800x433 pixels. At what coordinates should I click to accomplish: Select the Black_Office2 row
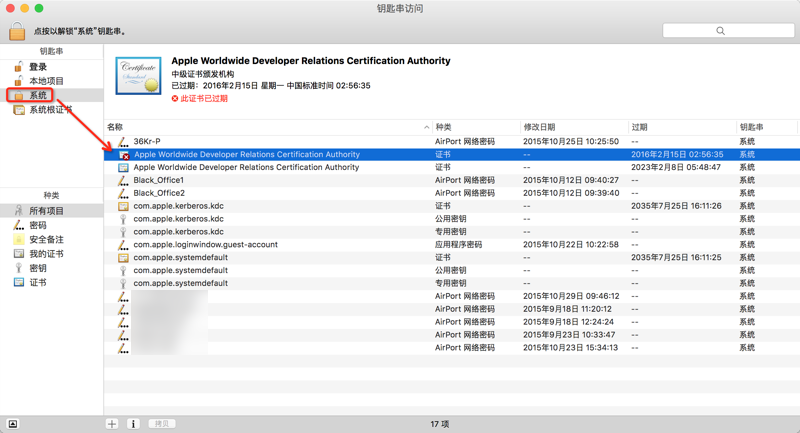[x=452, y=193]
